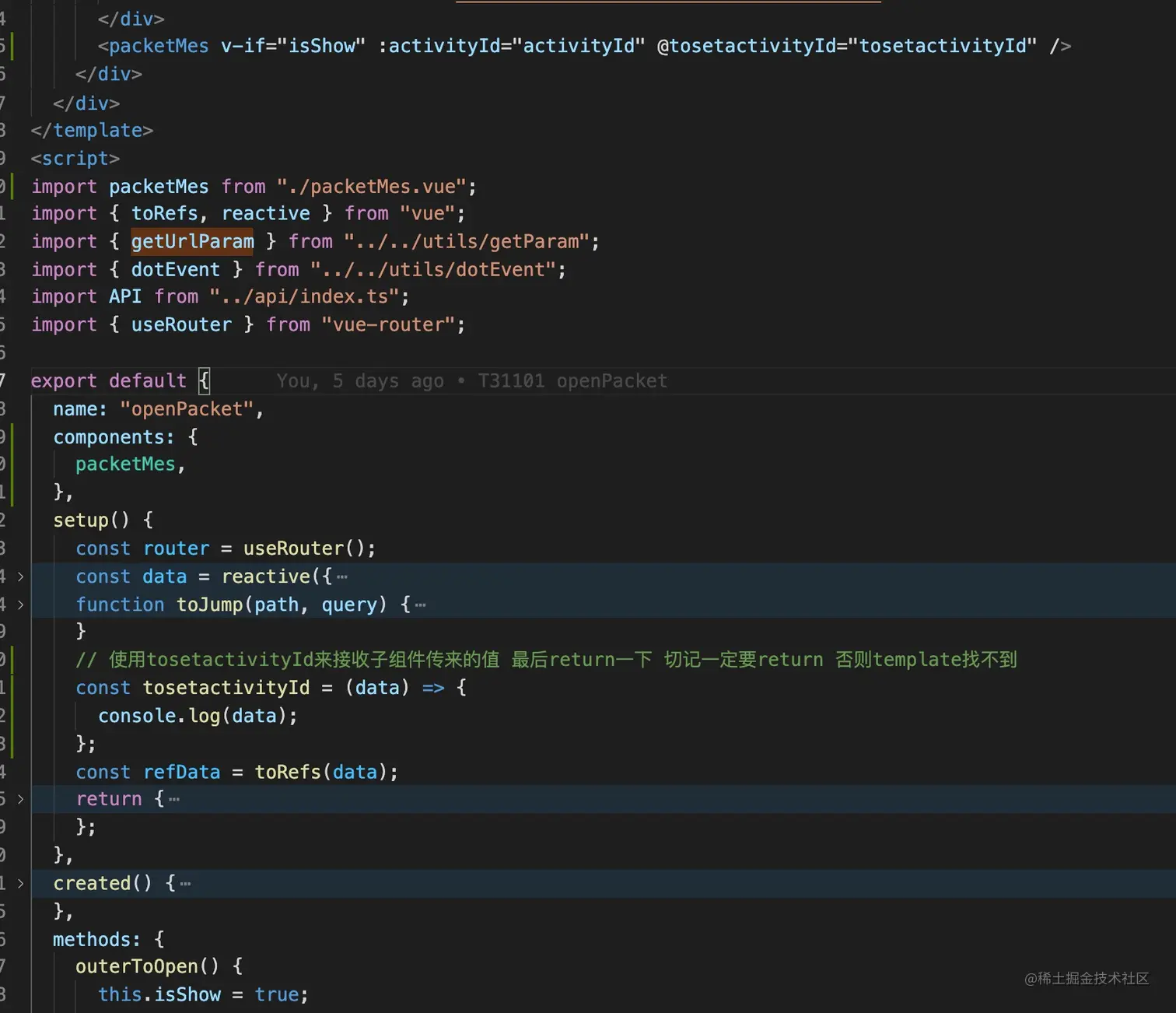Unfold the 'created() {' block using its gutter chevron

click(x=20, y=884)
